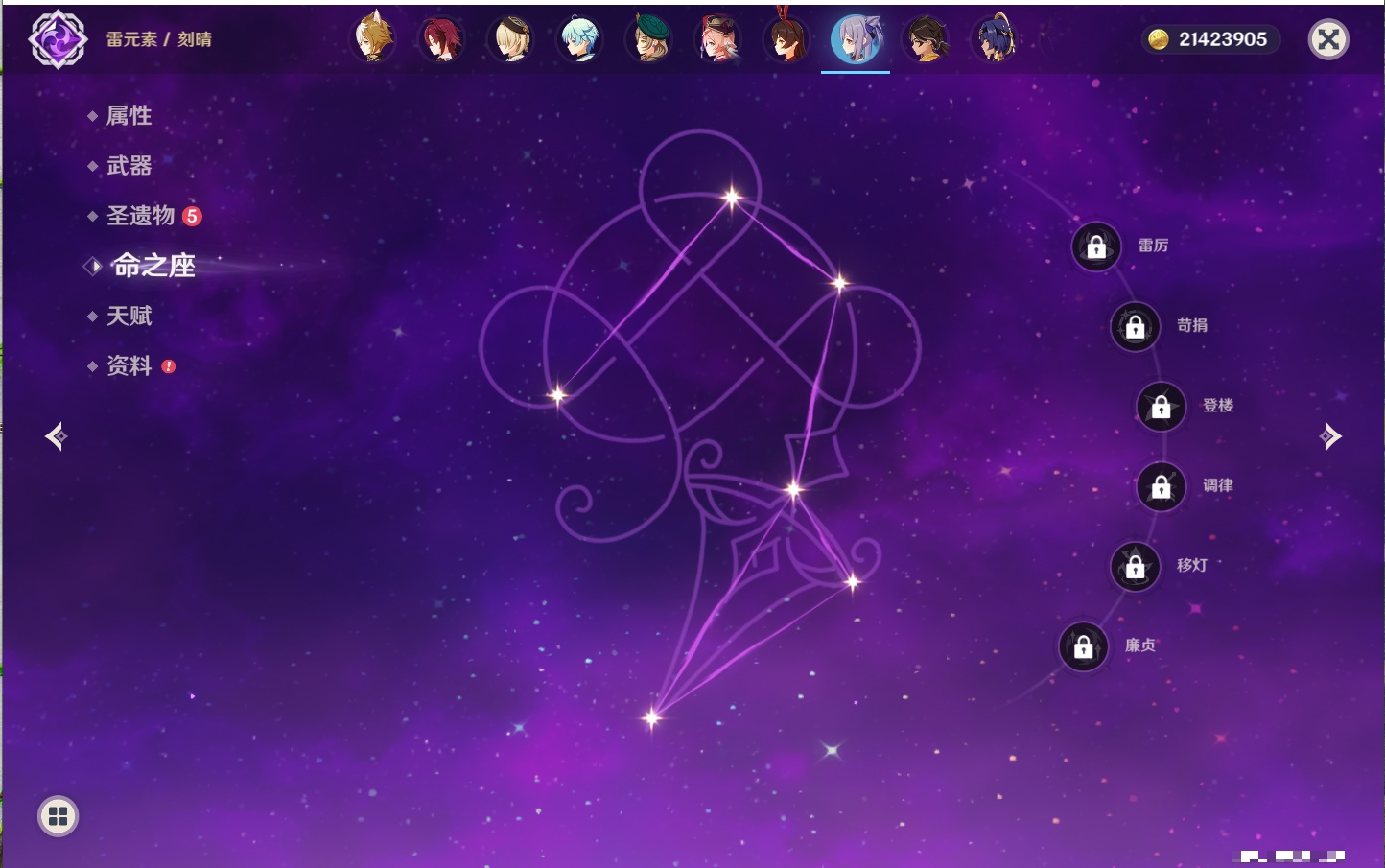Open the 属性 attributes page

(x=129, y=116)
